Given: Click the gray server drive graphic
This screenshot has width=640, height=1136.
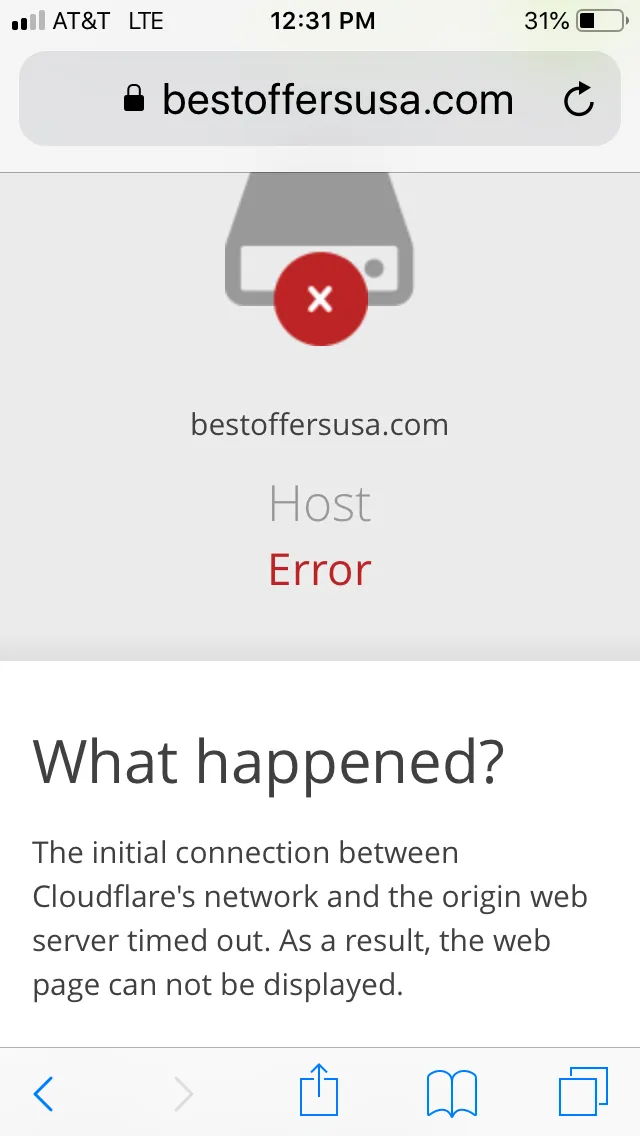Looking at the screenshot, I should [319, 239].
